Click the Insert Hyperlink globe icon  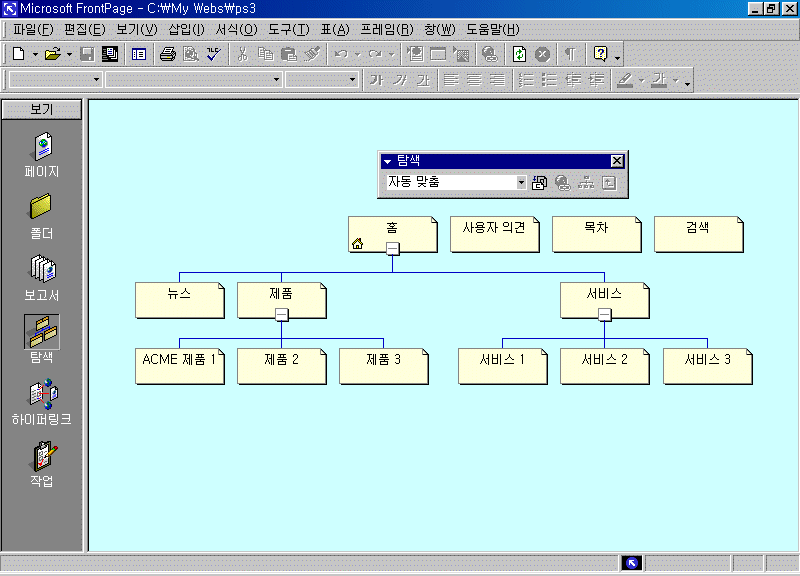click(x=490, y=54)
